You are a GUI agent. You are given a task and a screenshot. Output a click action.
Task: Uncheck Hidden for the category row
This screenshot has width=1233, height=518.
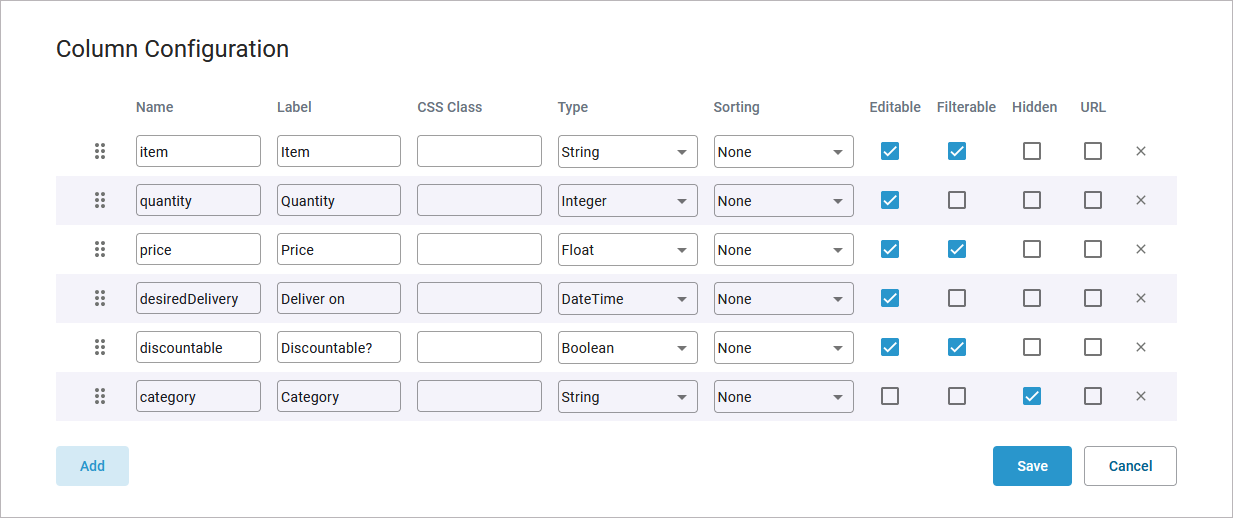point(1032,396)
